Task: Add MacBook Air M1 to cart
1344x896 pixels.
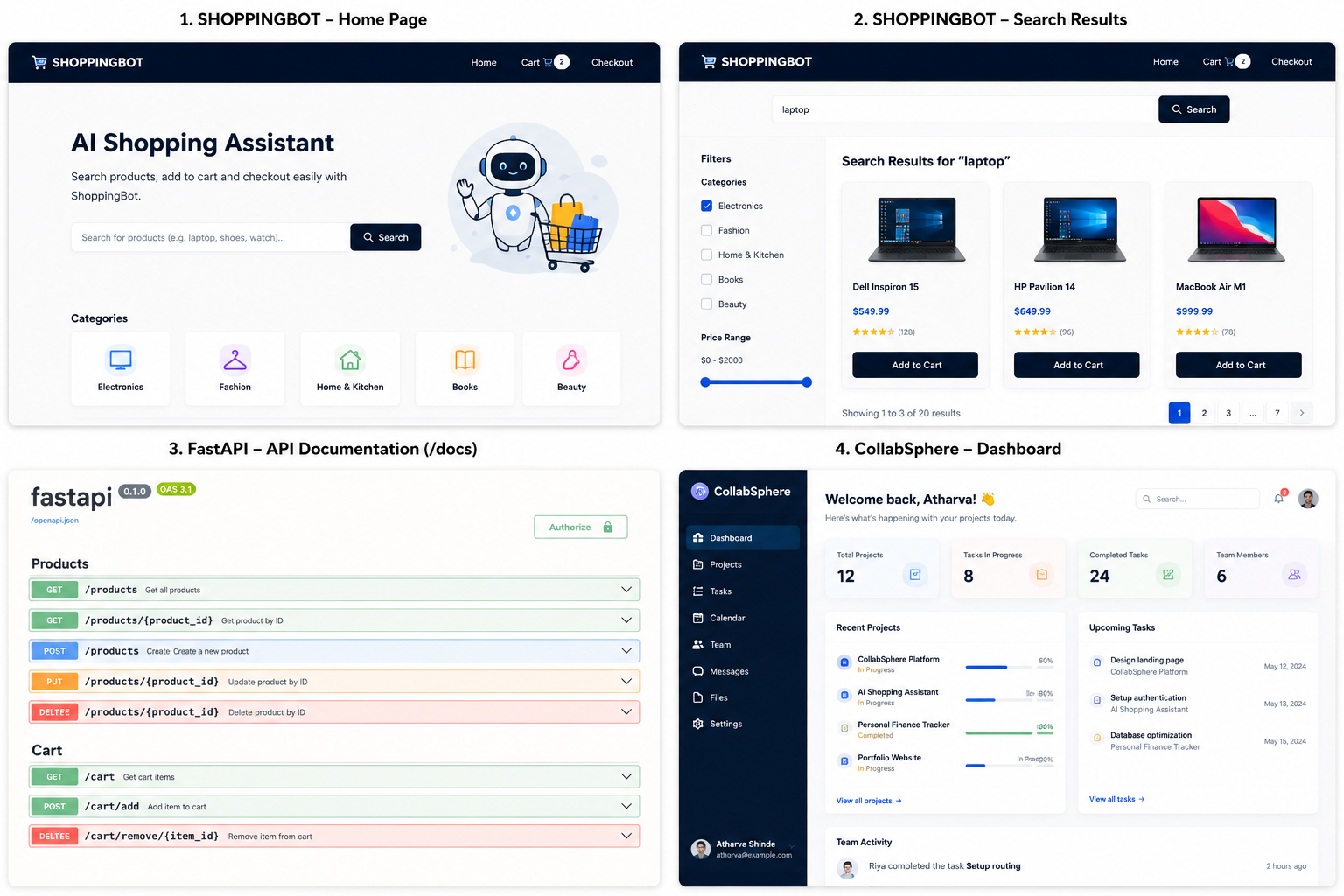Action: click(1239, 365)
